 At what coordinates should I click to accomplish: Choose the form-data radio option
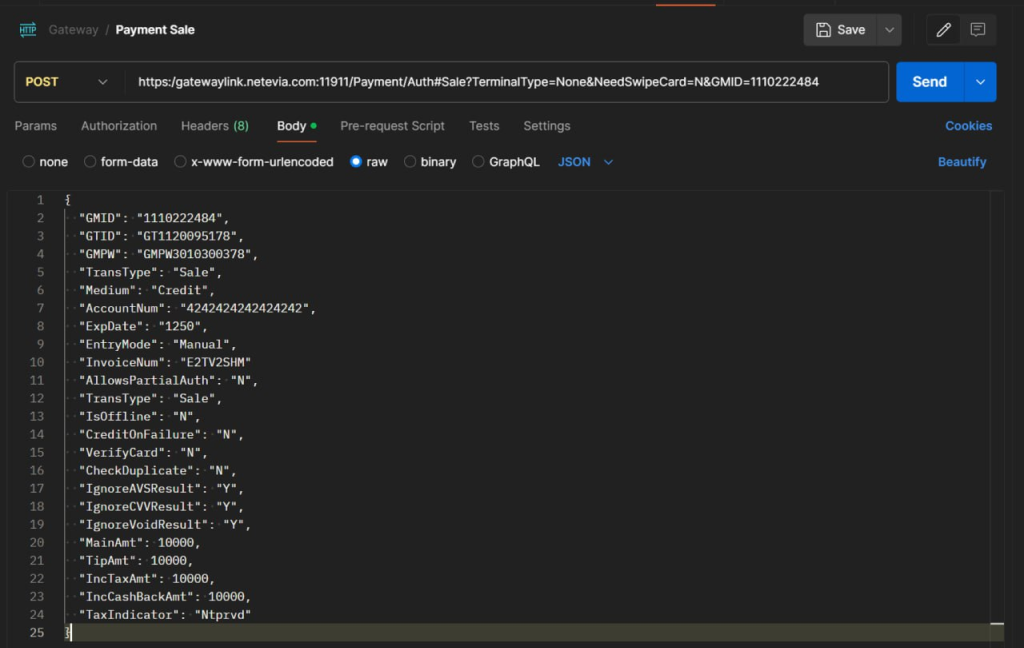point(91,162)
